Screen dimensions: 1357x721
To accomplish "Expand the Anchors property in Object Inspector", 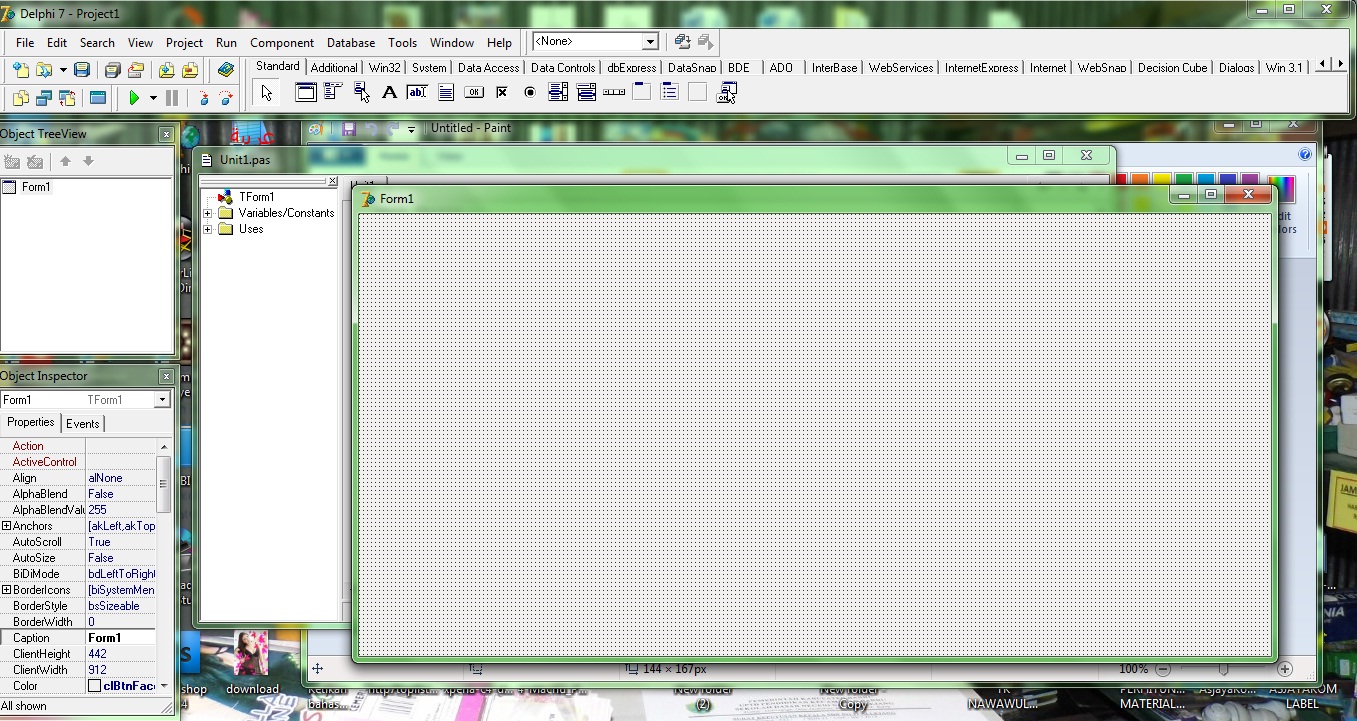I will (8, 525).
